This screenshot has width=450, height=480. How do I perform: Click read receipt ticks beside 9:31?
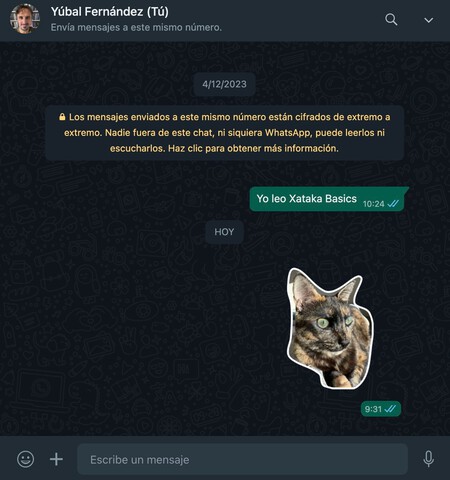coord(390,409)
